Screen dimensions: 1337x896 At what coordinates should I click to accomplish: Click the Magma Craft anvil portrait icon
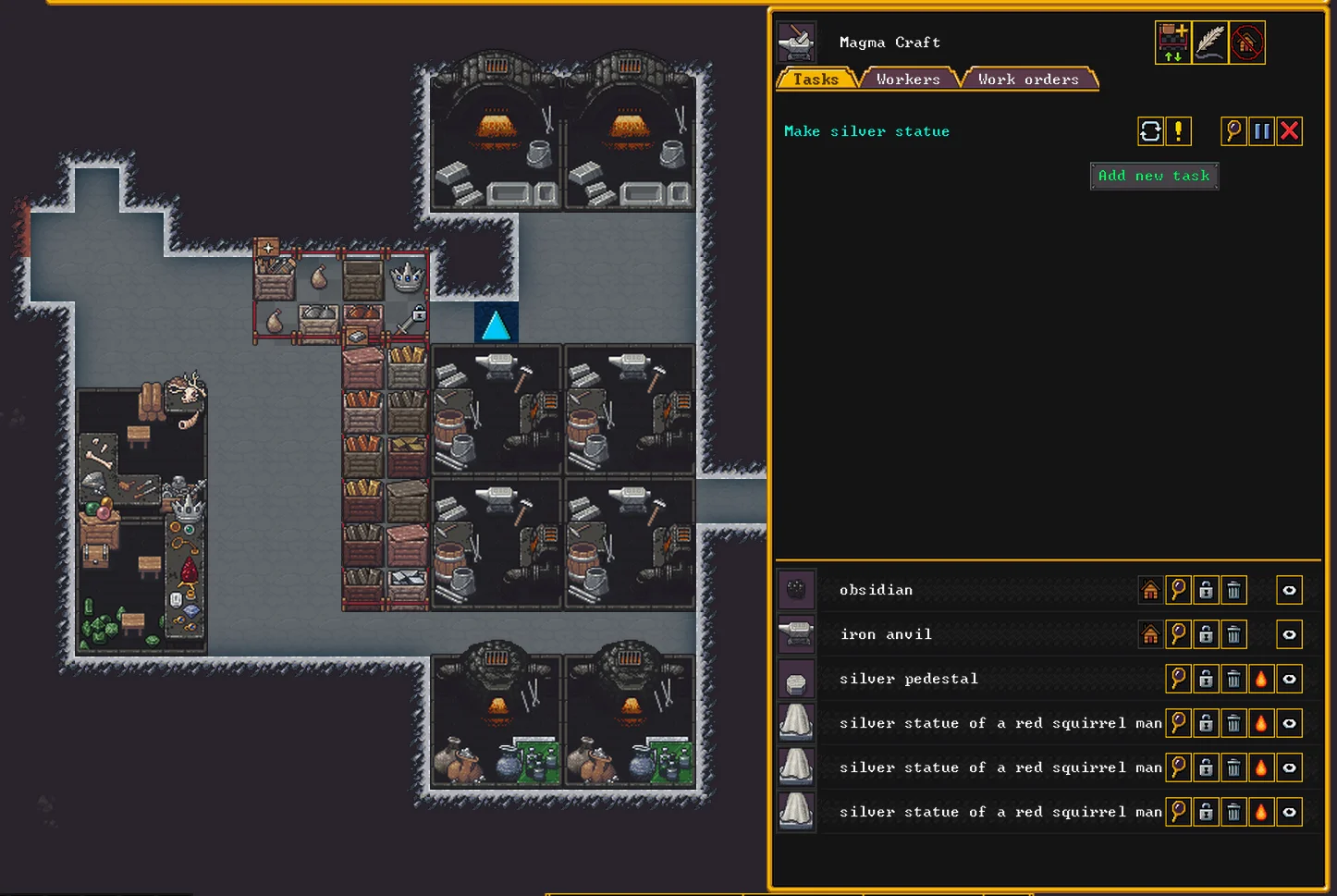796,43
